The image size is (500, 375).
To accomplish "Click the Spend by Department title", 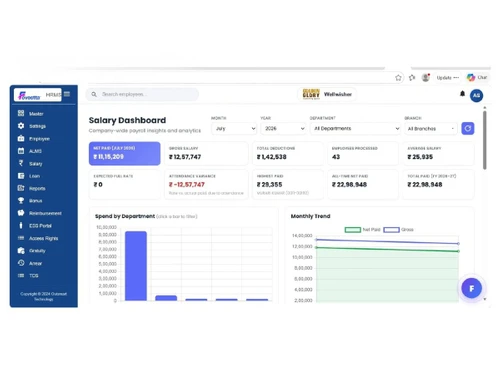I will [125, 216].
